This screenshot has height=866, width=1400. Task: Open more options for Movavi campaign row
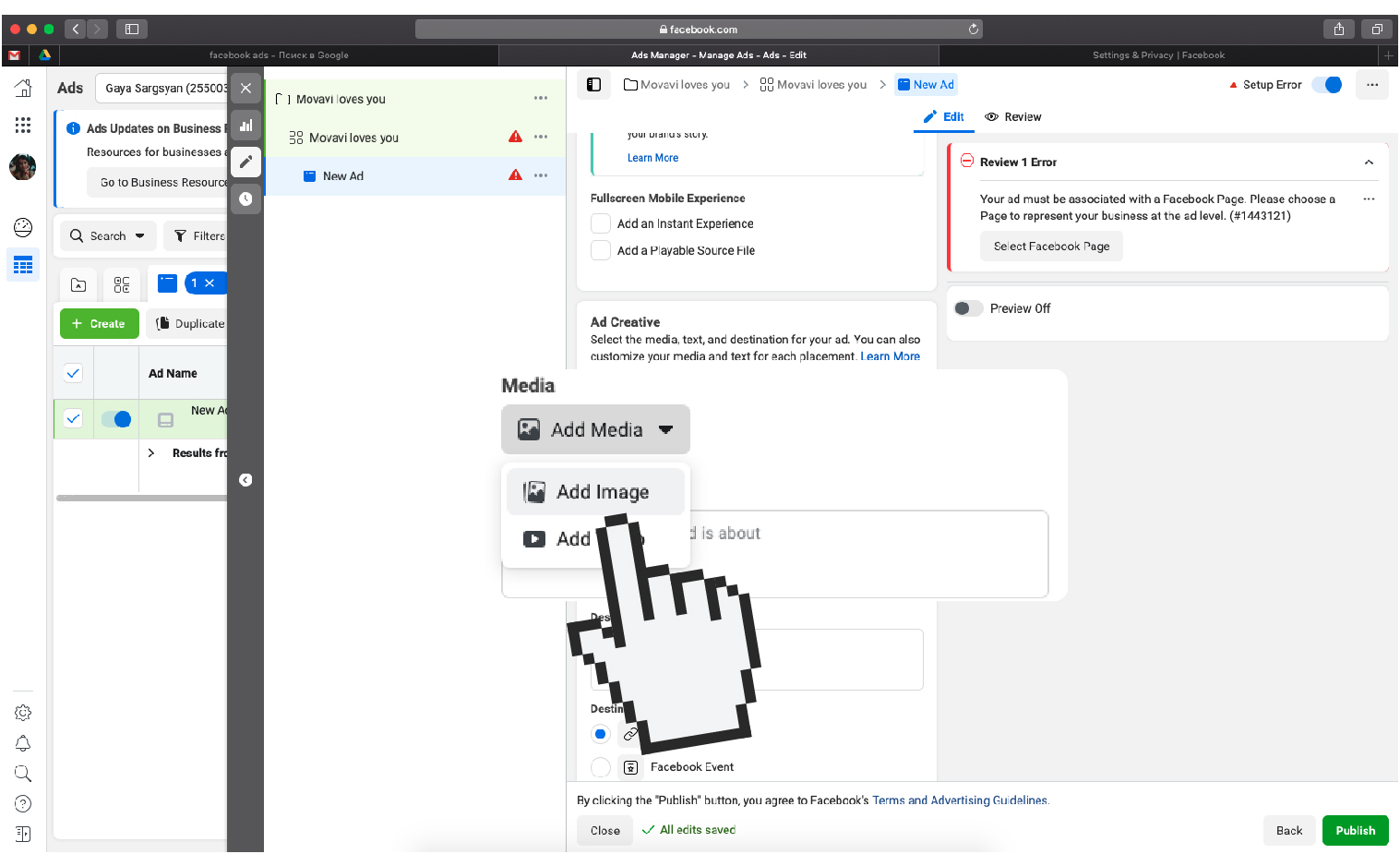coord(541,98)
